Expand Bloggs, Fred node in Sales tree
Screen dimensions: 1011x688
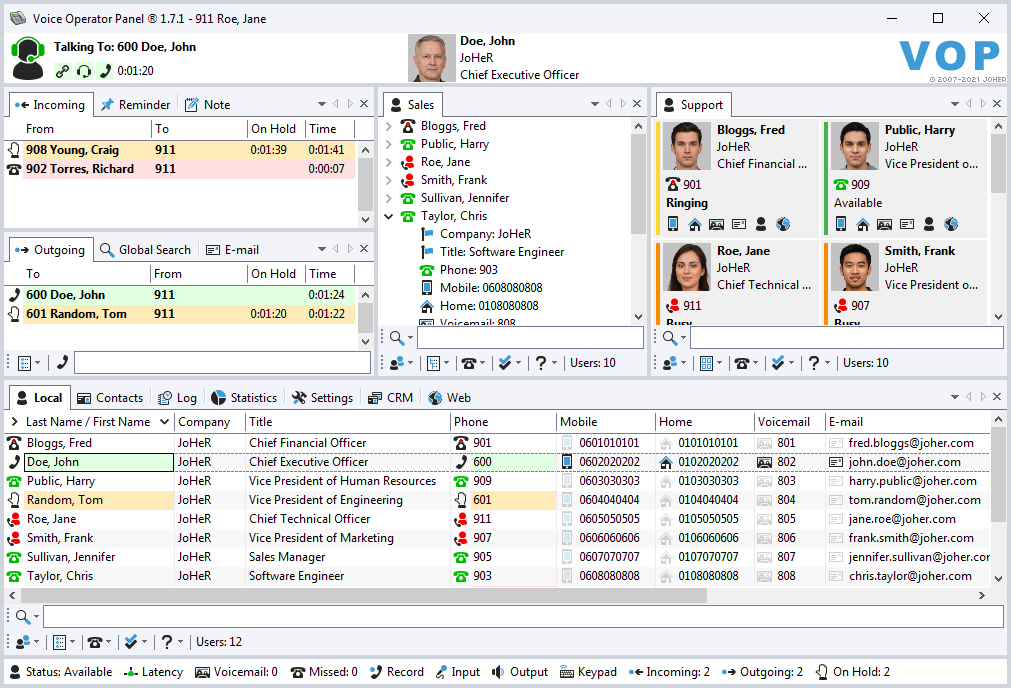[389, 126]
